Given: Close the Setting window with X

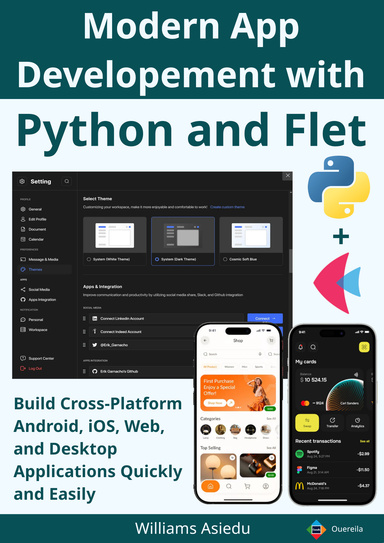Looking at the screenshot, I should 287,176.
